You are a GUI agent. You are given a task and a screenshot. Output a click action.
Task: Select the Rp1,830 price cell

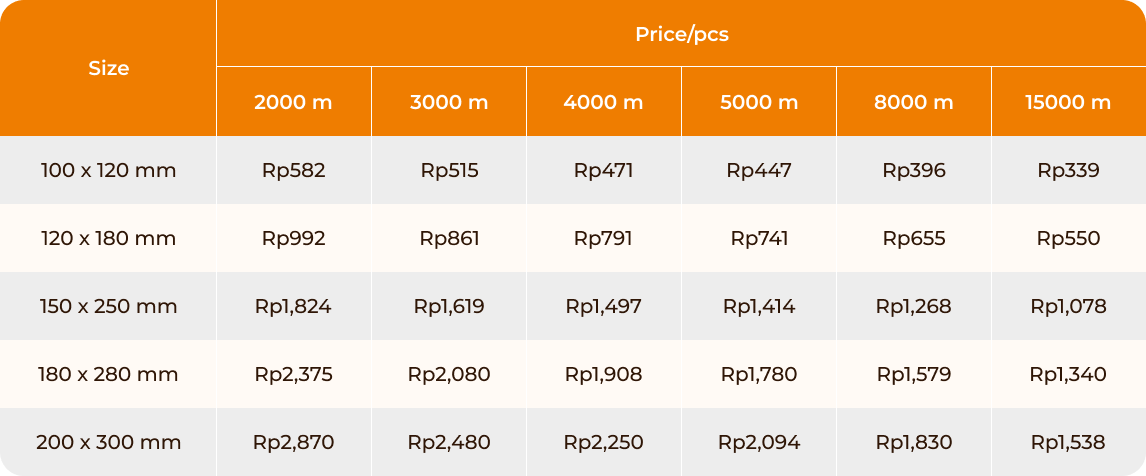pyautogui.click(x=914, y=442)
